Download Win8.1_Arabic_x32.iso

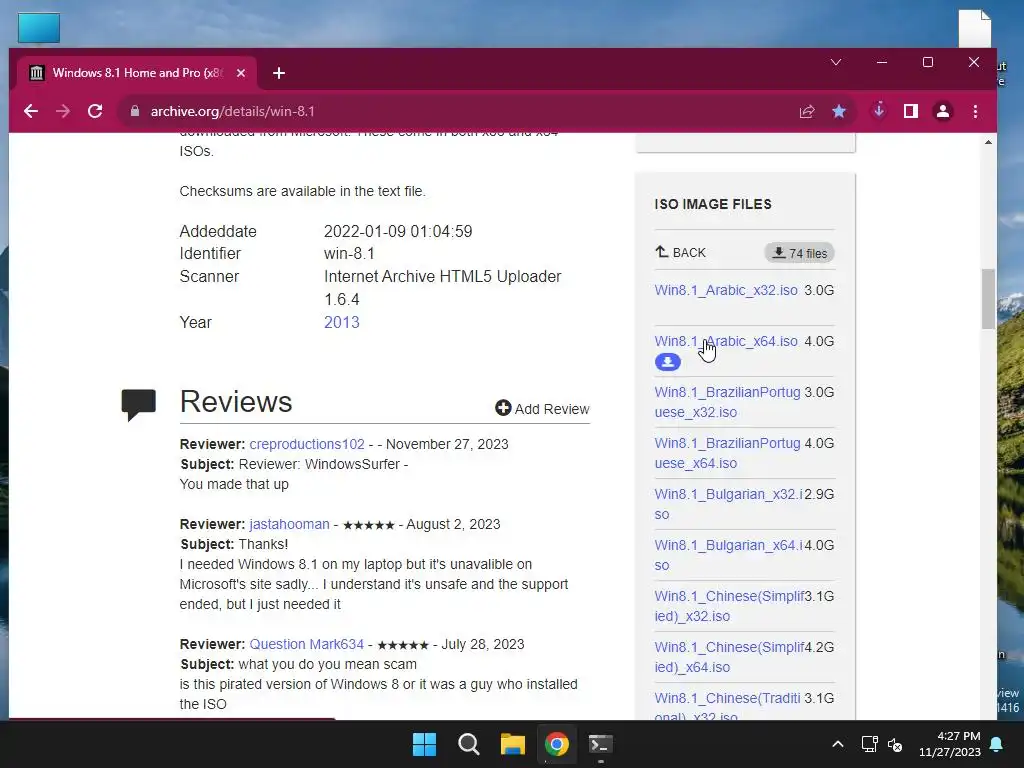pyautogui.click(x=726, y=290)
